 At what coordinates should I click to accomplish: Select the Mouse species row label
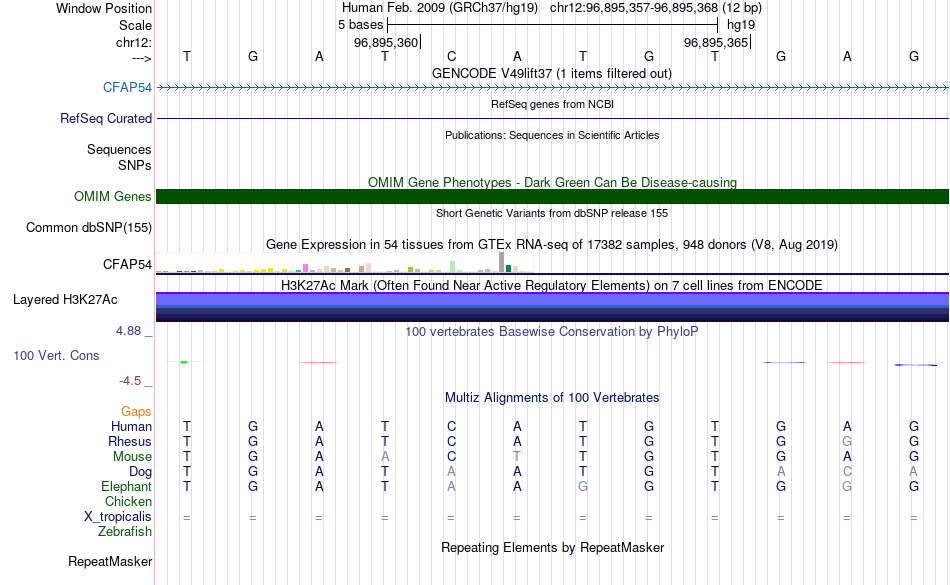132,457
